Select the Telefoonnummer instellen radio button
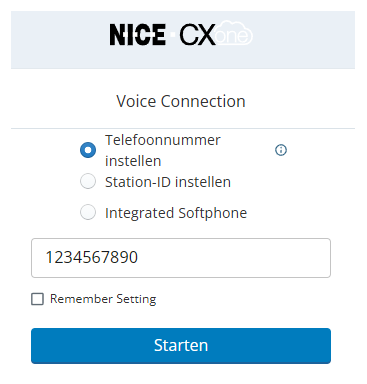This screenshot has height=384, width=367. pos(88,150)
